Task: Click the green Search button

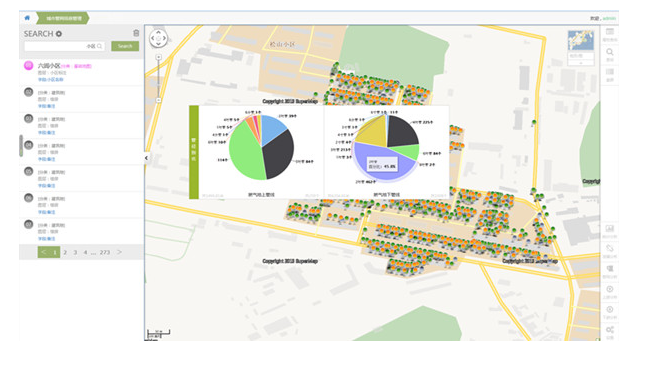Action: pos(125,46)
